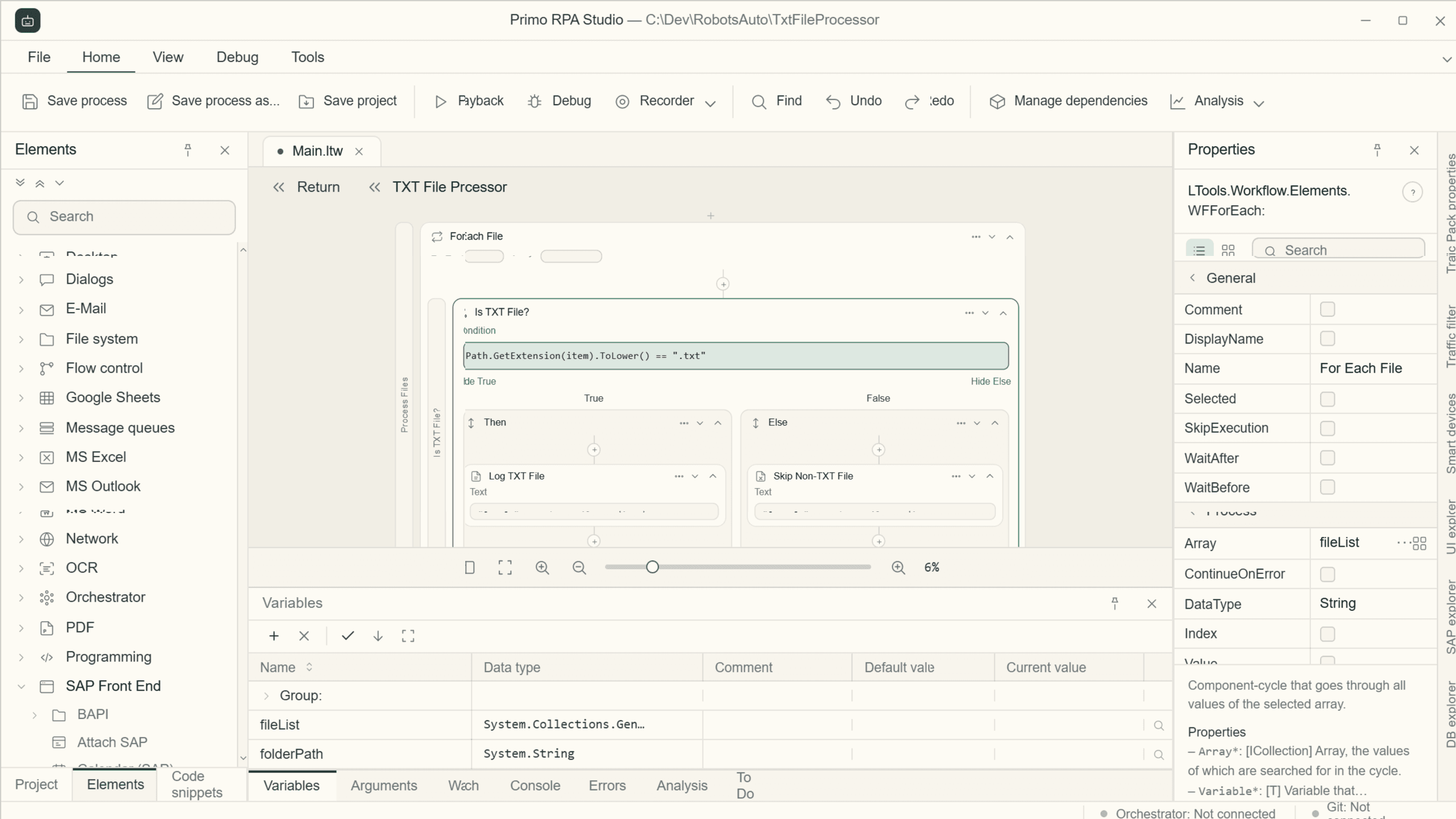
Task: Expand MS Excel tree node
Action: click(21, 458)
